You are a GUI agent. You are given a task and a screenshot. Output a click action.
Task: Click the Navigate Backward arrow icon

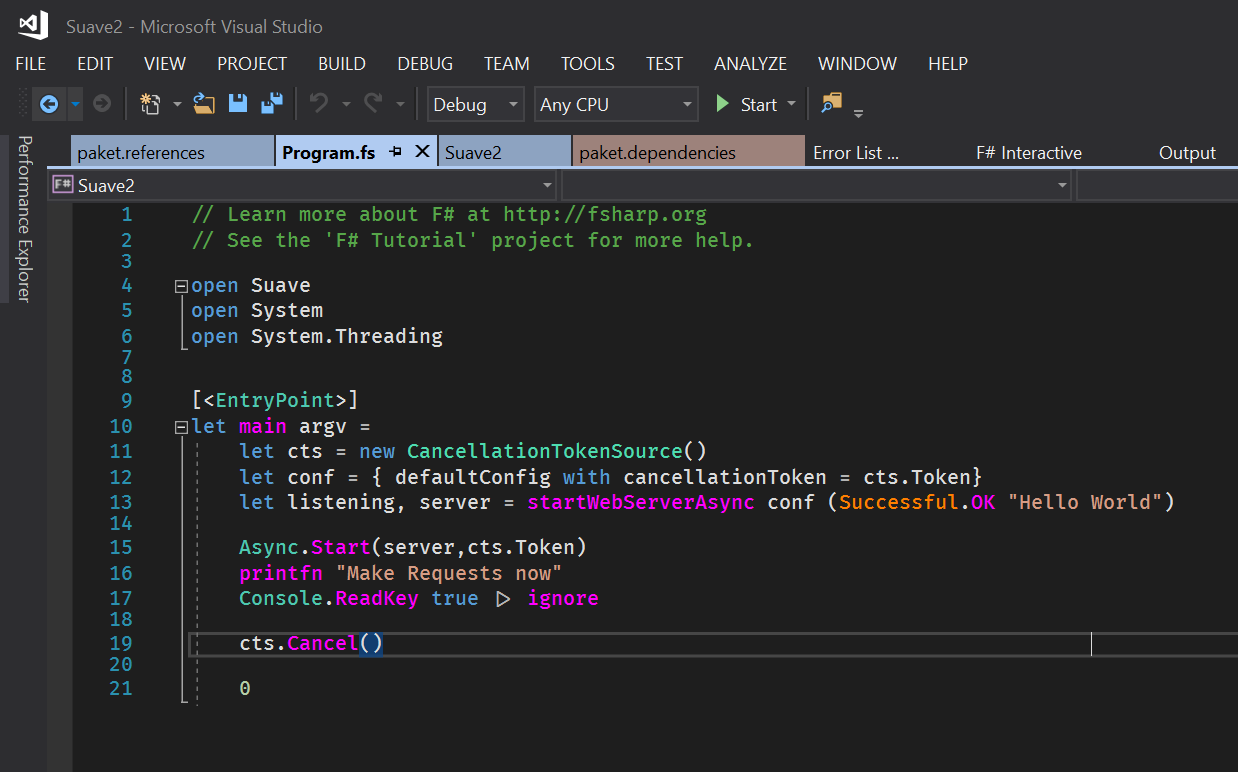pyautogui.click(x=48, y=104)
